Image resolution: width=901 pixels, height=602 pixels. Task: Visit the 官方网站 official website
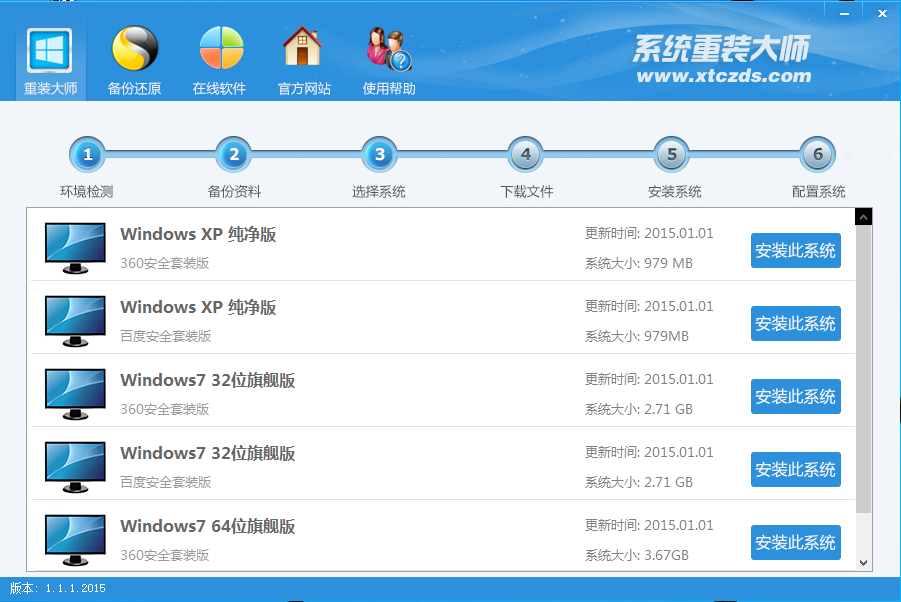pos(304,61)
